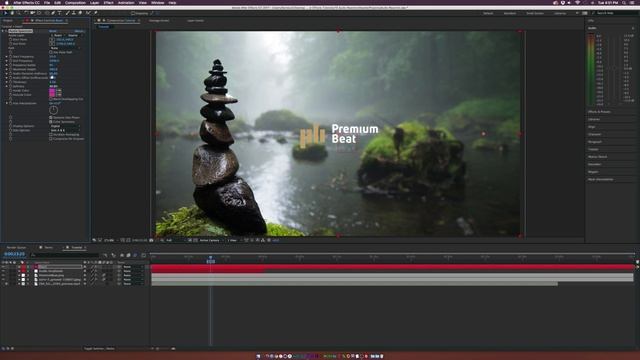Expand the Maximum Height property
Image resolution: width=640 pixels, height=360 pixels.
click(x=6, y=69)
